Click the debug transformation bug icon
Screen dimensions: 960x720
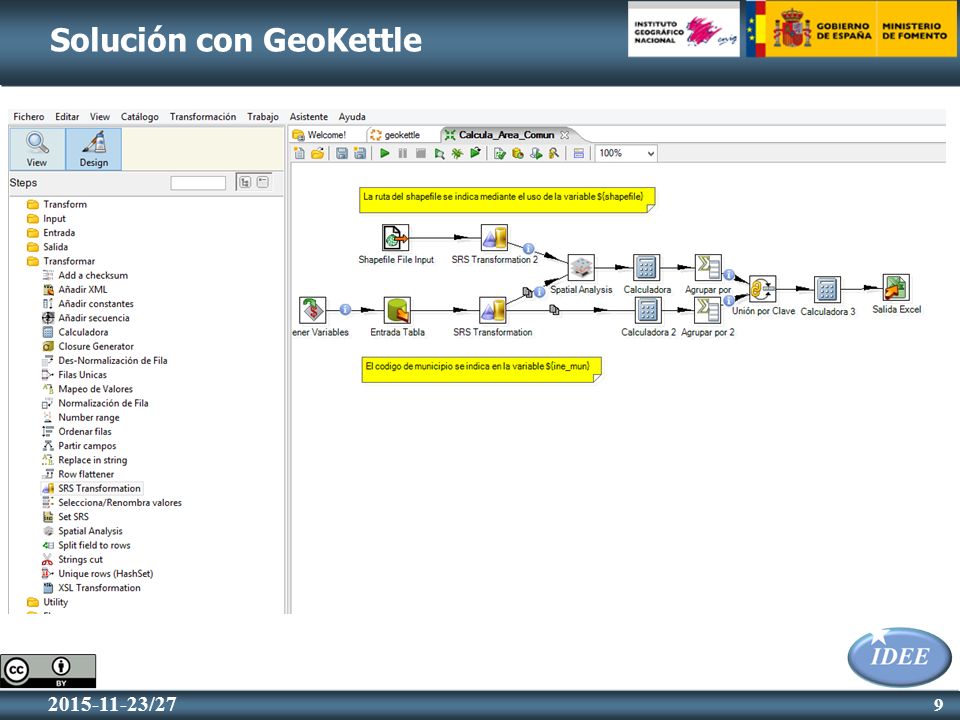457,153
